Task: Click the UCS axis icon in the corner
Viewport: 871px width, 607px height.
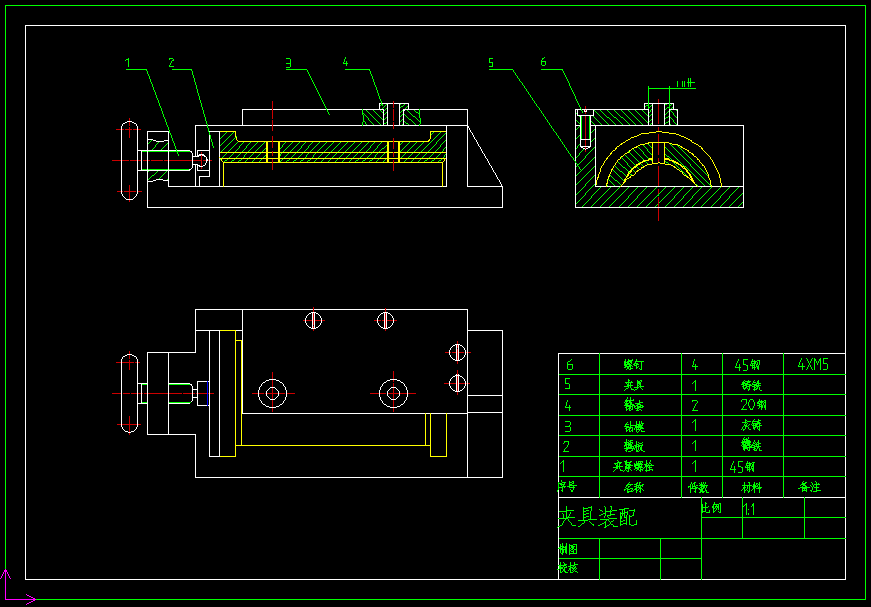Action: click(x=17, y=587)
